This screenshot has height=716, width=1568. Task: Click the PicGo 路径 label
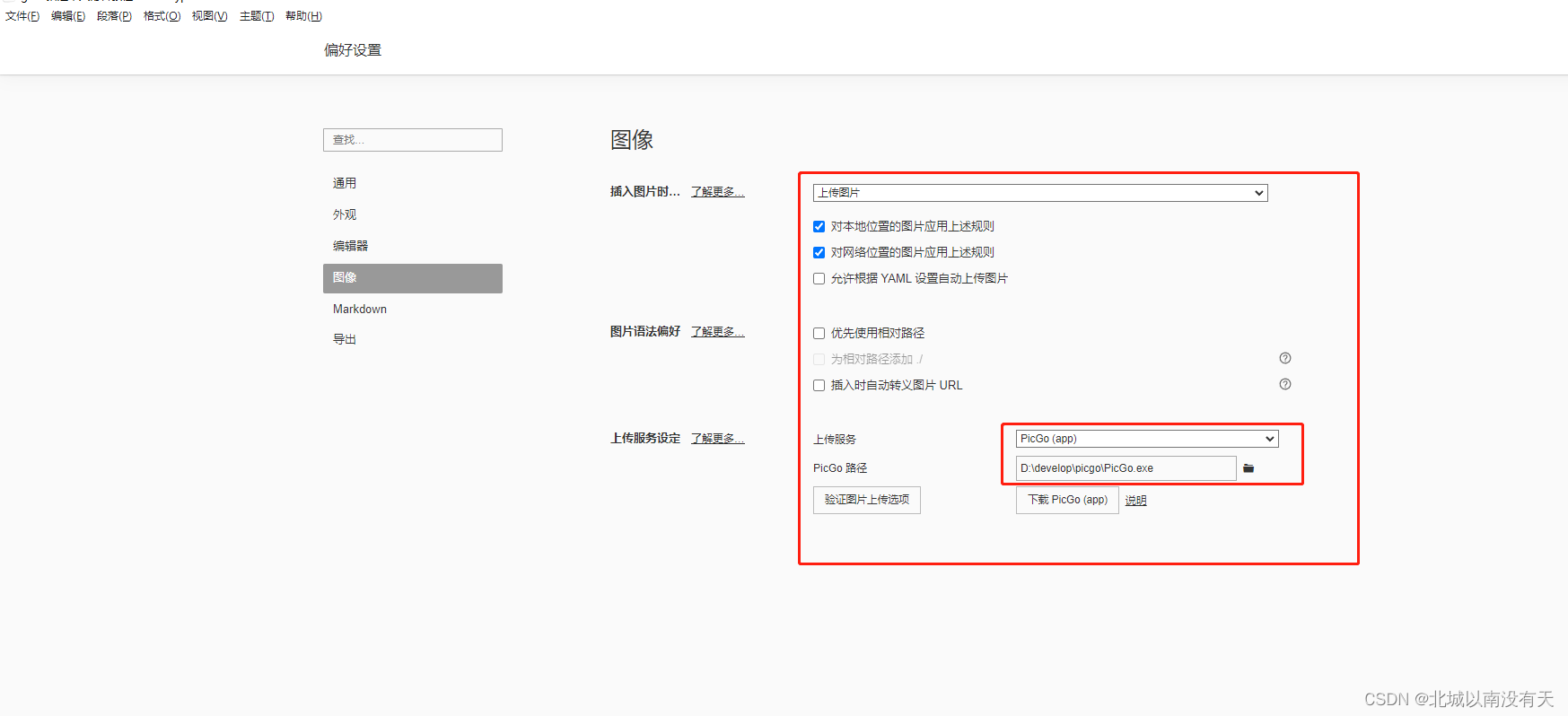pyautogui.click(x=840, y=468)
